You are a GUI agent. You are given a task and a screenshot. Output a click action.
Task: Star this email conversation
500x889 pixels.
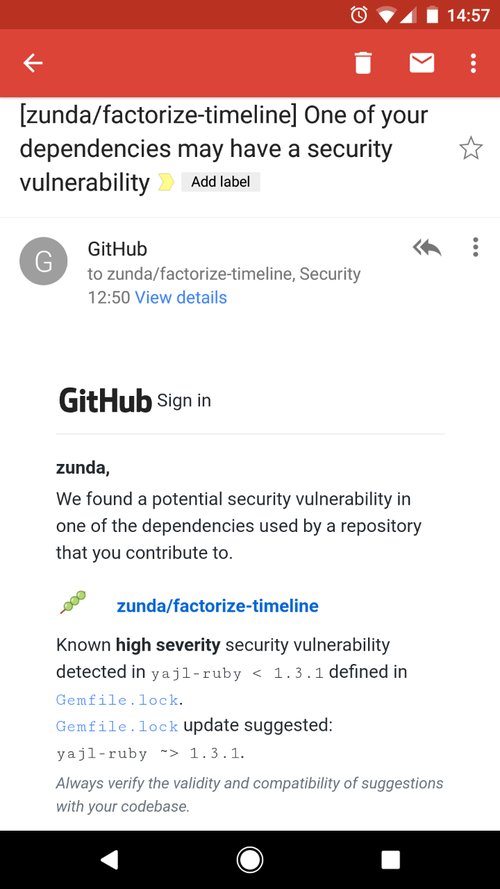tap(471, 149)
